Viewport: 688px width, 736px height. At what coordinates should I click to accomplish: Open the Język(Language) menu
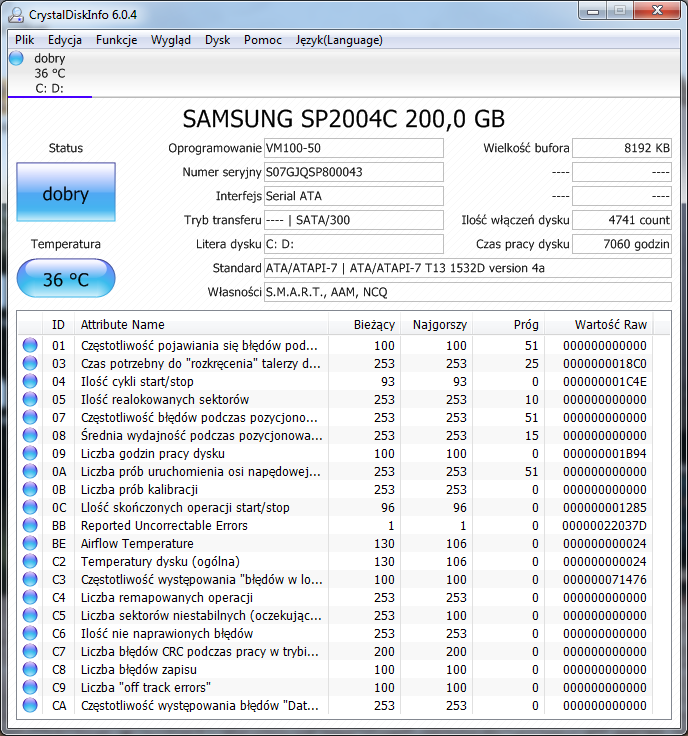click(339, 40)
